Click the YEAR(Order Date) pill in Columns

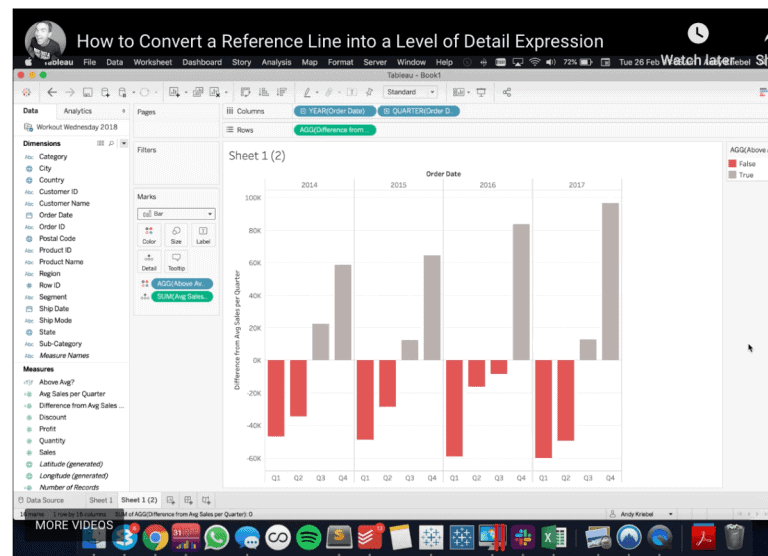(x=335, y=111)
